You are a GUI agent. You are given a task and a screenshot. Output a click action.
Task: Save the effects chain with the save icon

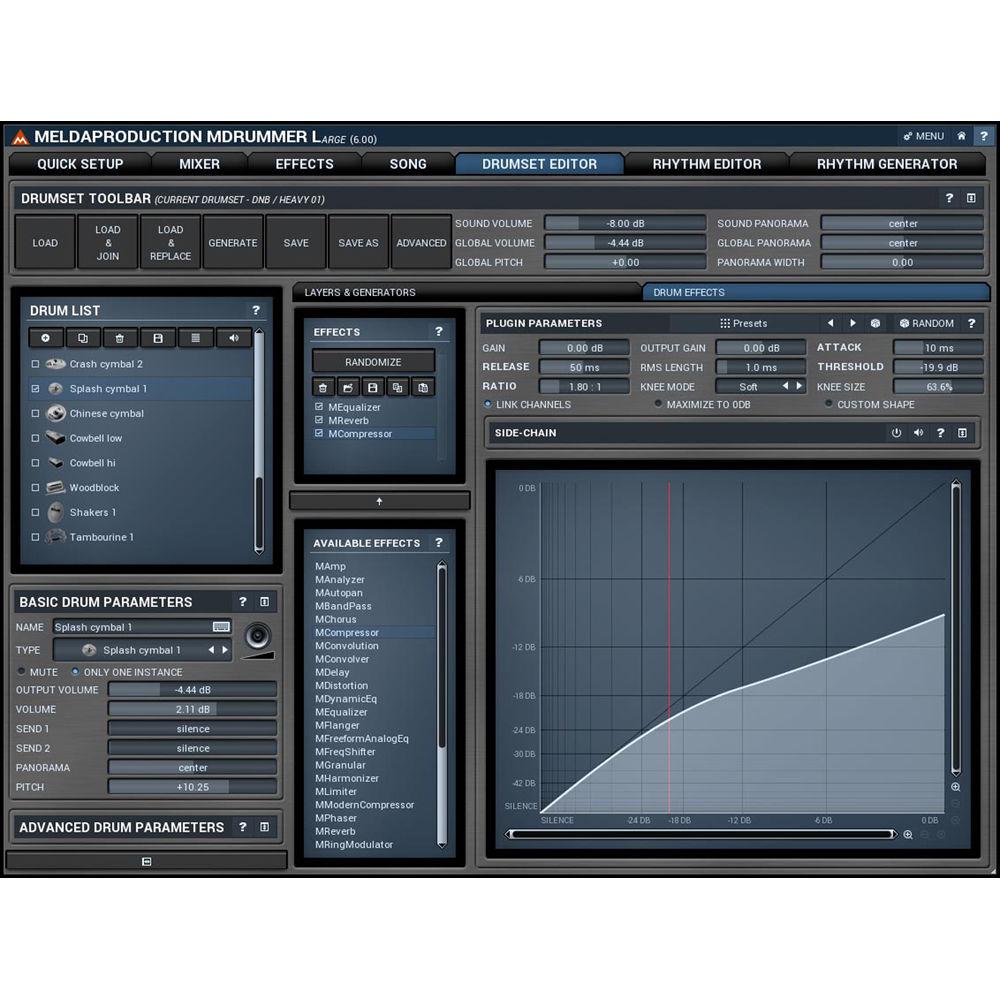click(373, 387)
